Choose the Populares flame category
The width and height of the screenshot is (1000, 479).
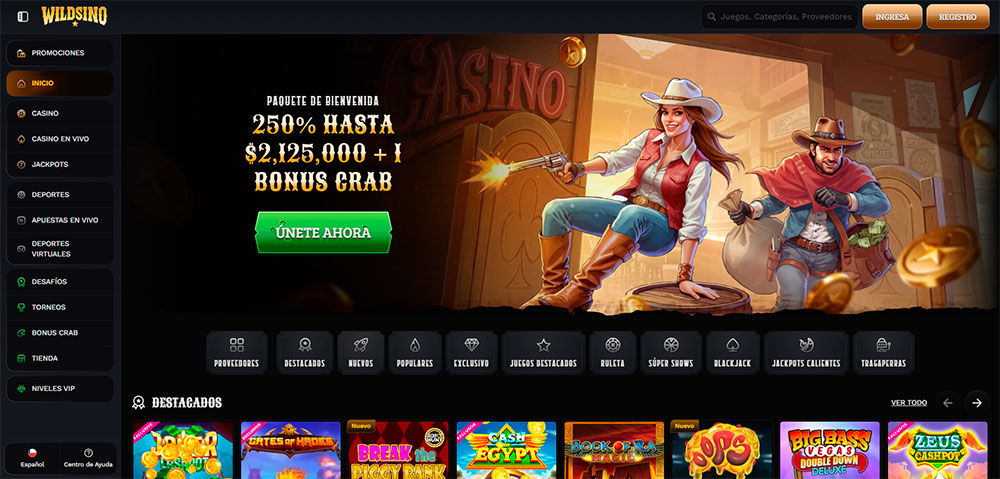(415, 353)
